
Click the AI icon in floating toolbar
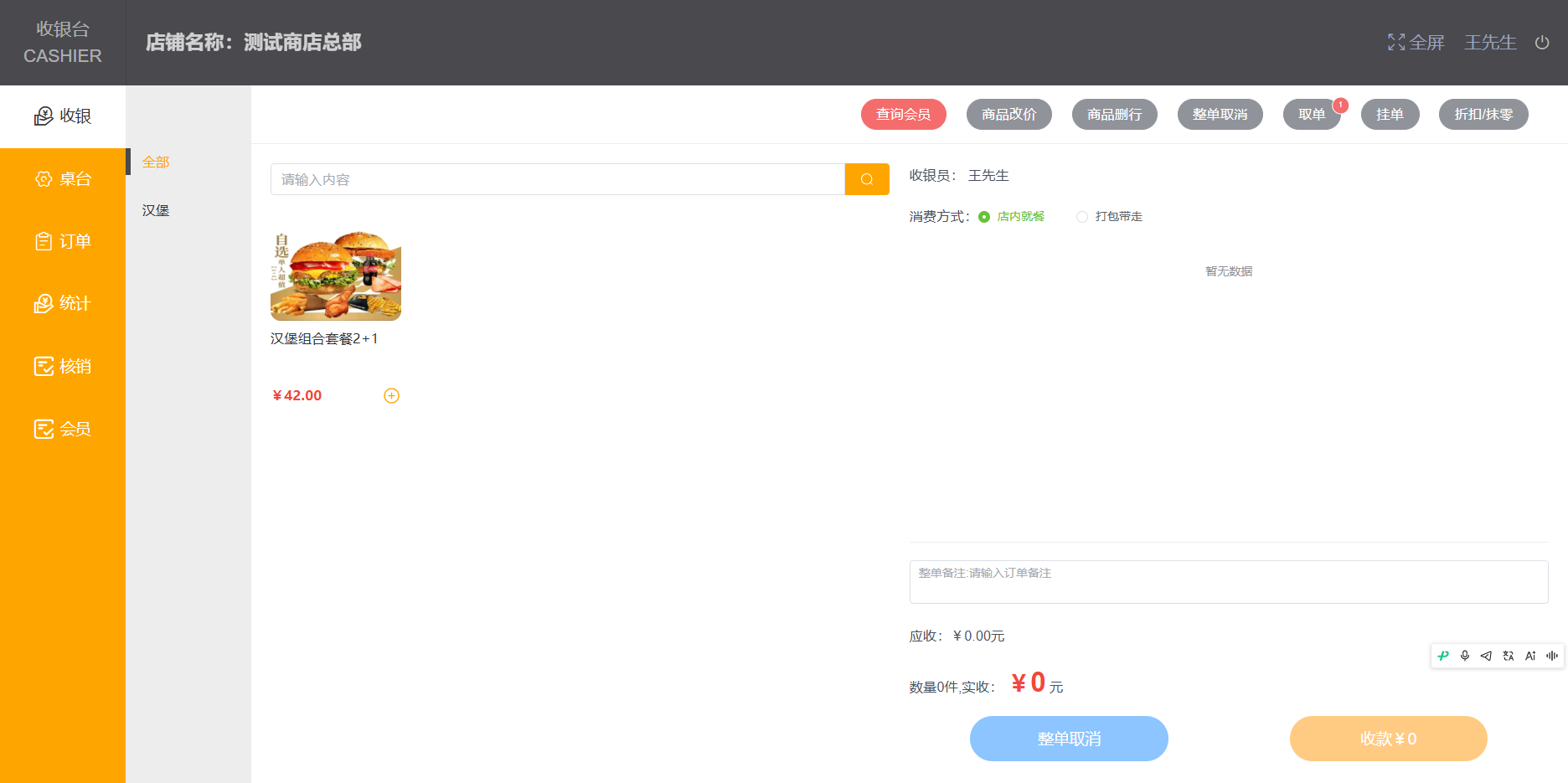(1530, 656)
